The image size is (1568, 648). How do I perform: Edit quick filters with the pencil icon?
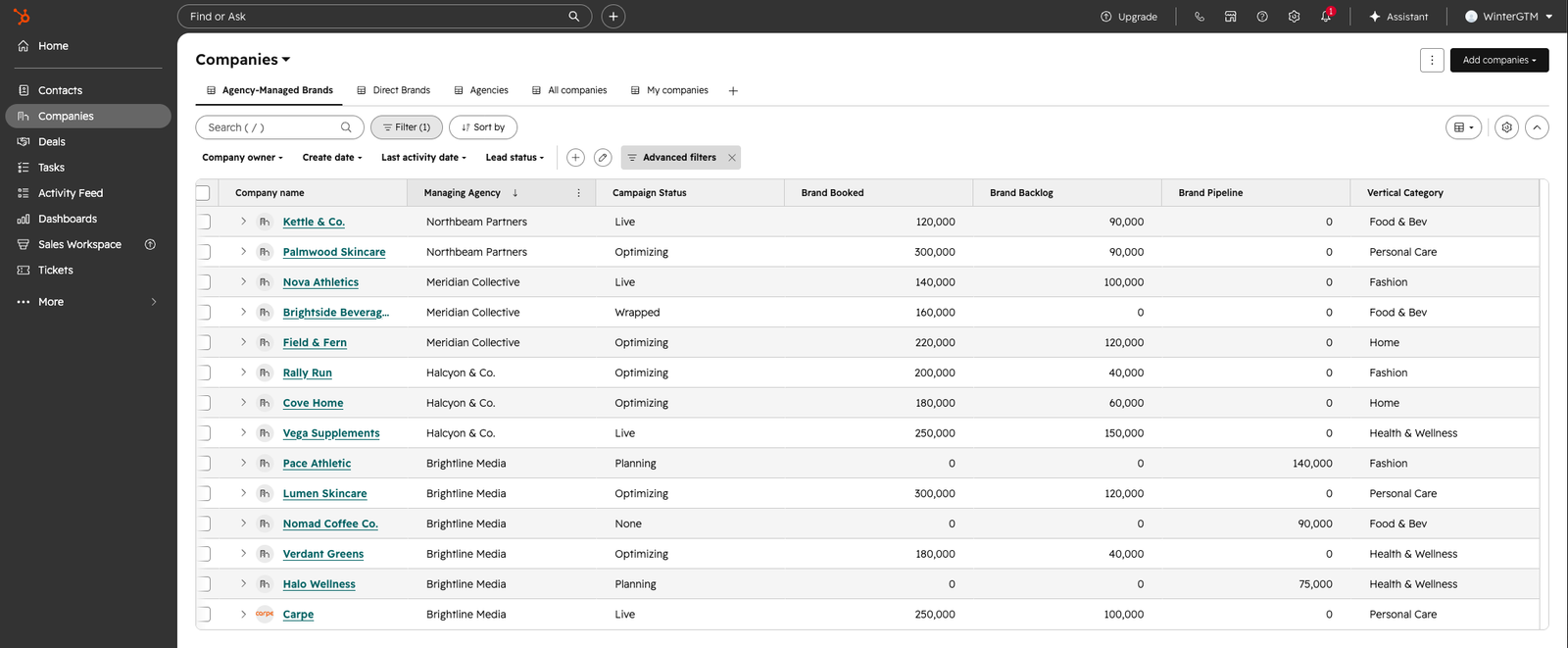click(x=603, y=157)
